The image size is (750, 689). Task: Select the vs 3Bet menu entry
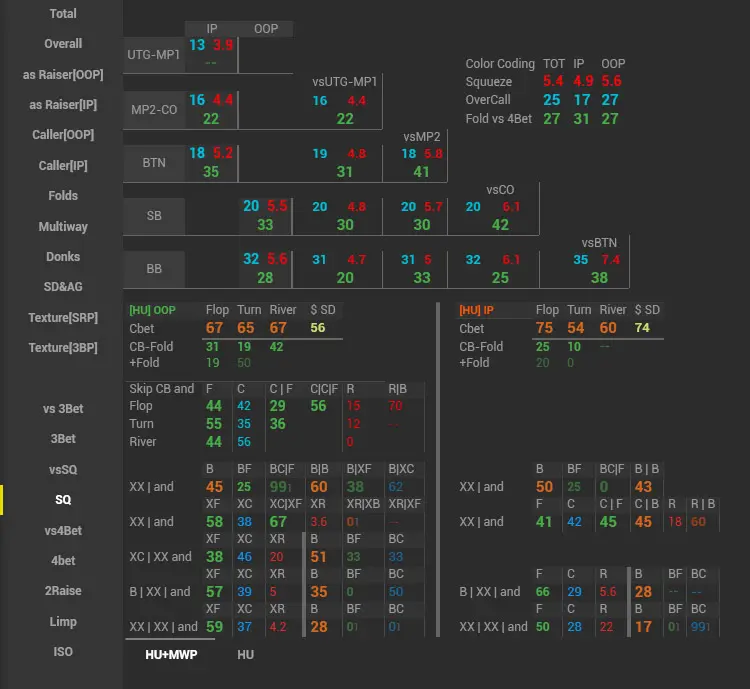(x=63, y=409)
